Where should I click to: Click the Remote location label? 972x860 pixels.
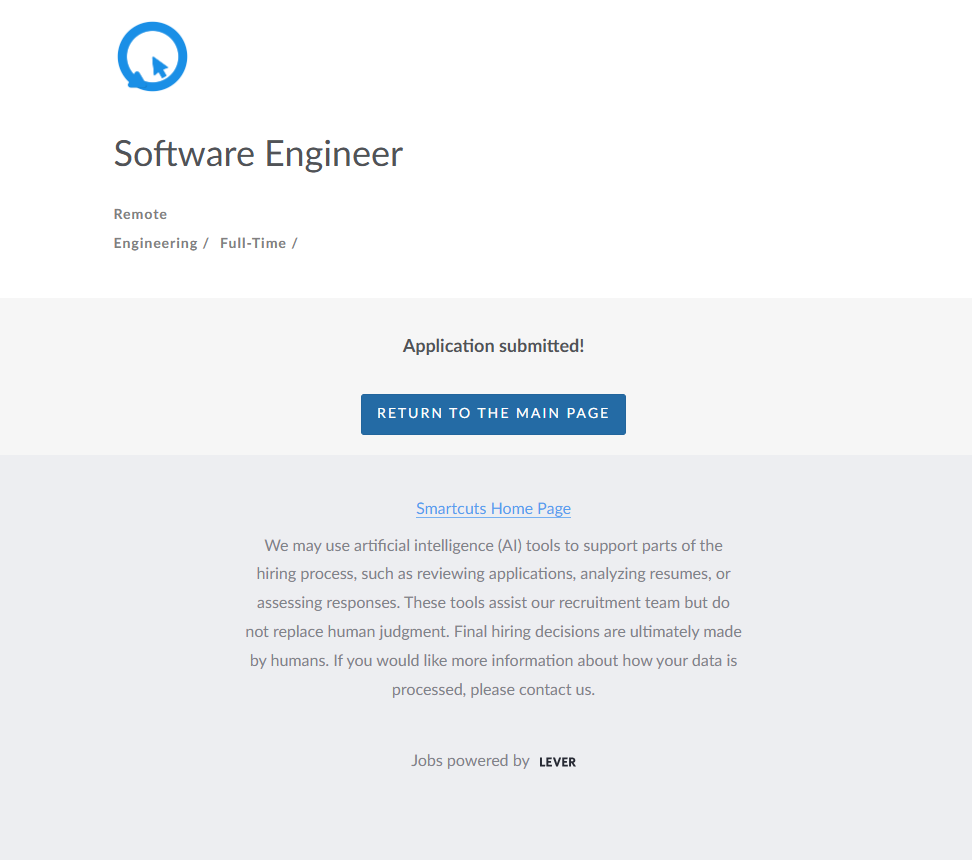point(140,214)
